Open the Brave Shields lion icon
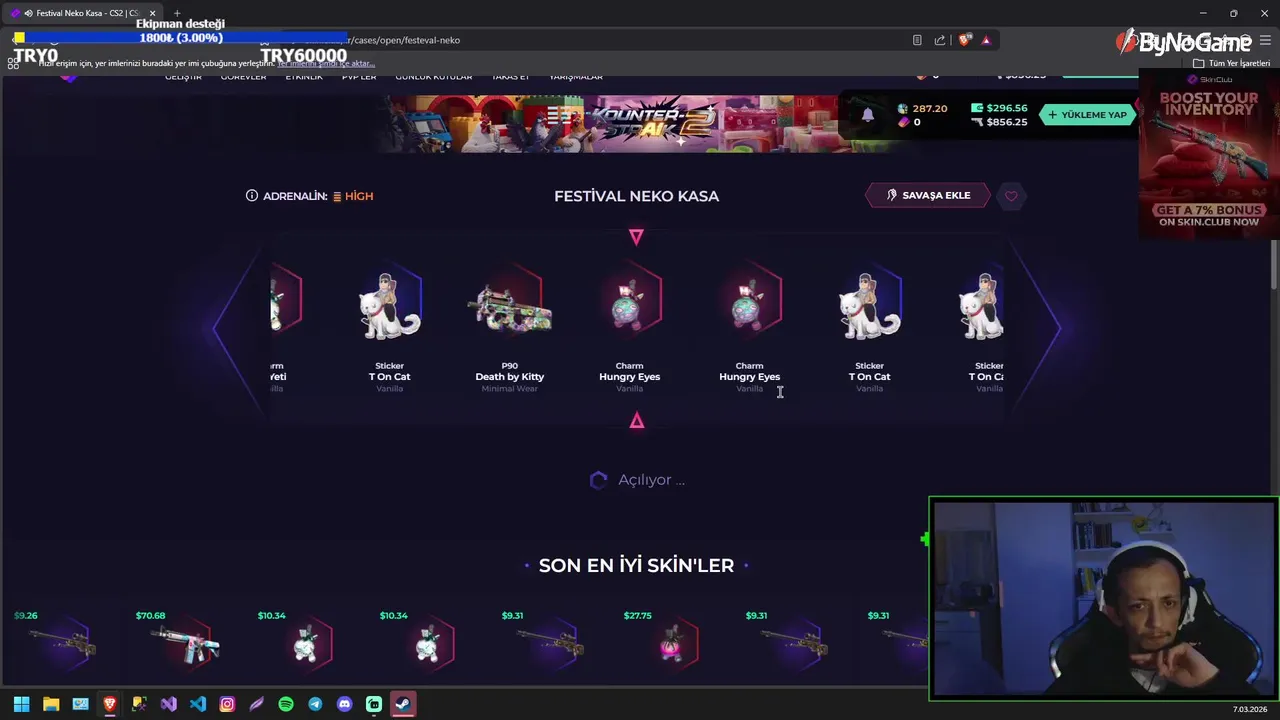1280x720 pixels. pos(964,40)
